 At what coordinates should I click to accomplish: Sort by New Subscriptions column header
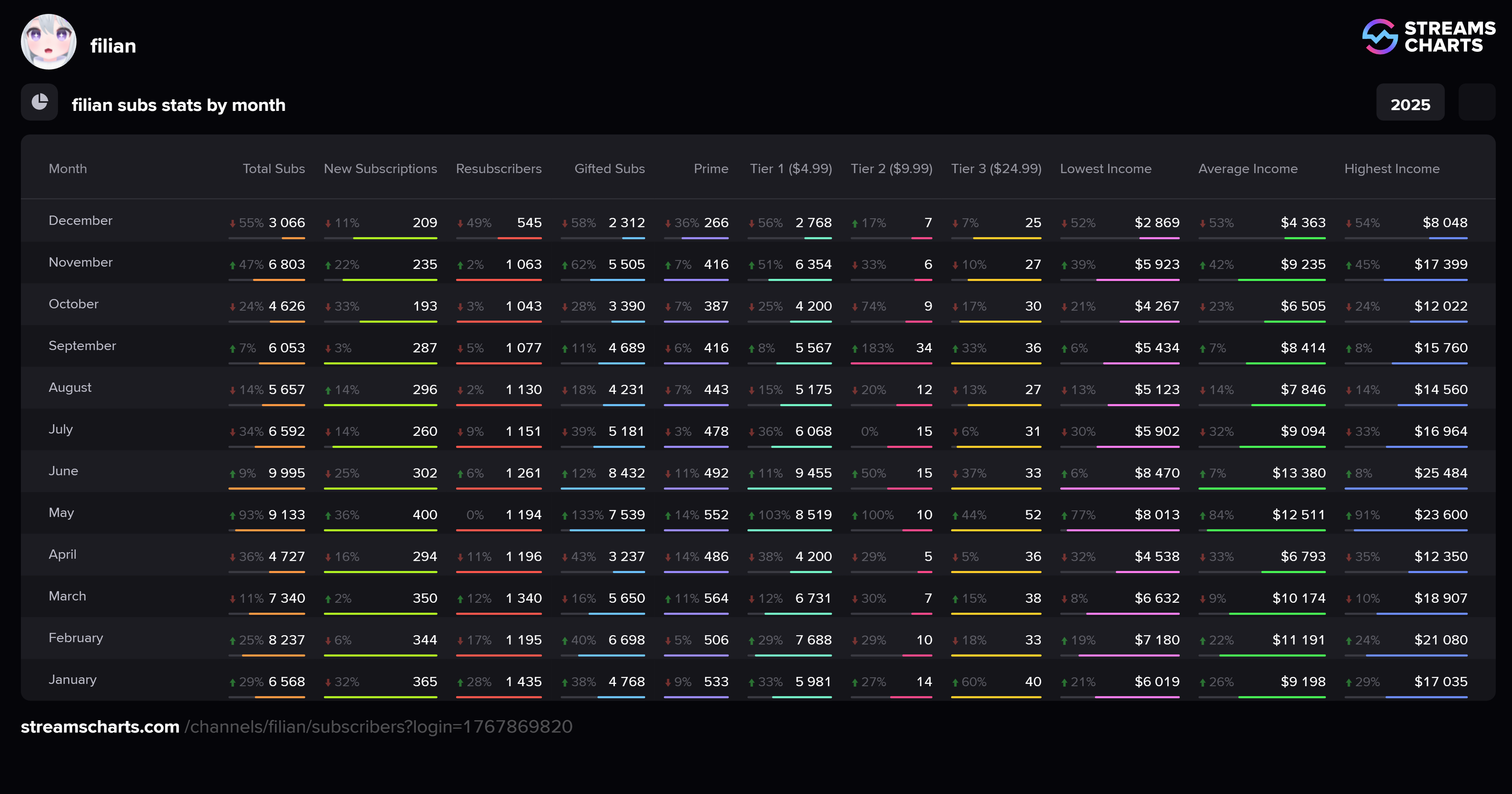(x=380, y=169)
